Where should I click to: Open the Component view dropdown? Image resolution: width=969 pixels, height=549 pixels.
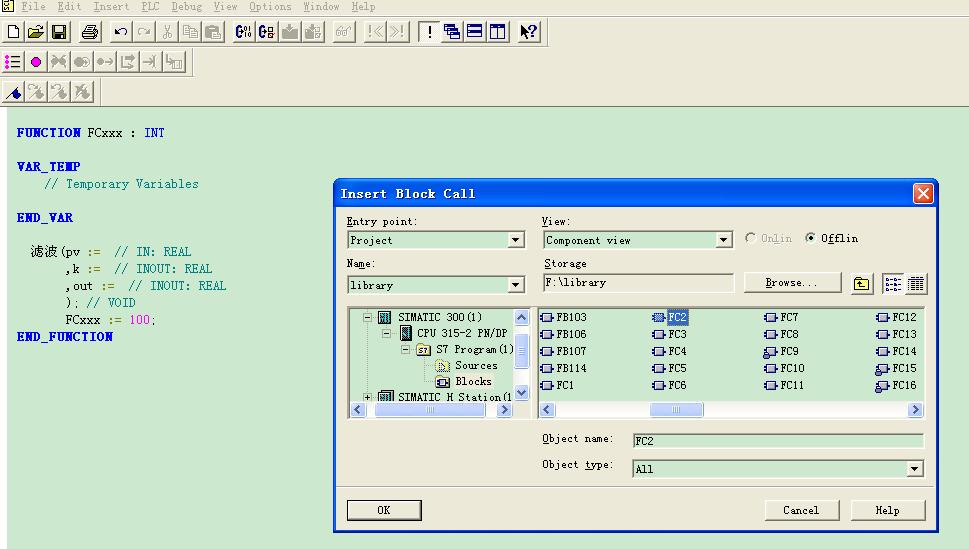(724, 240)
